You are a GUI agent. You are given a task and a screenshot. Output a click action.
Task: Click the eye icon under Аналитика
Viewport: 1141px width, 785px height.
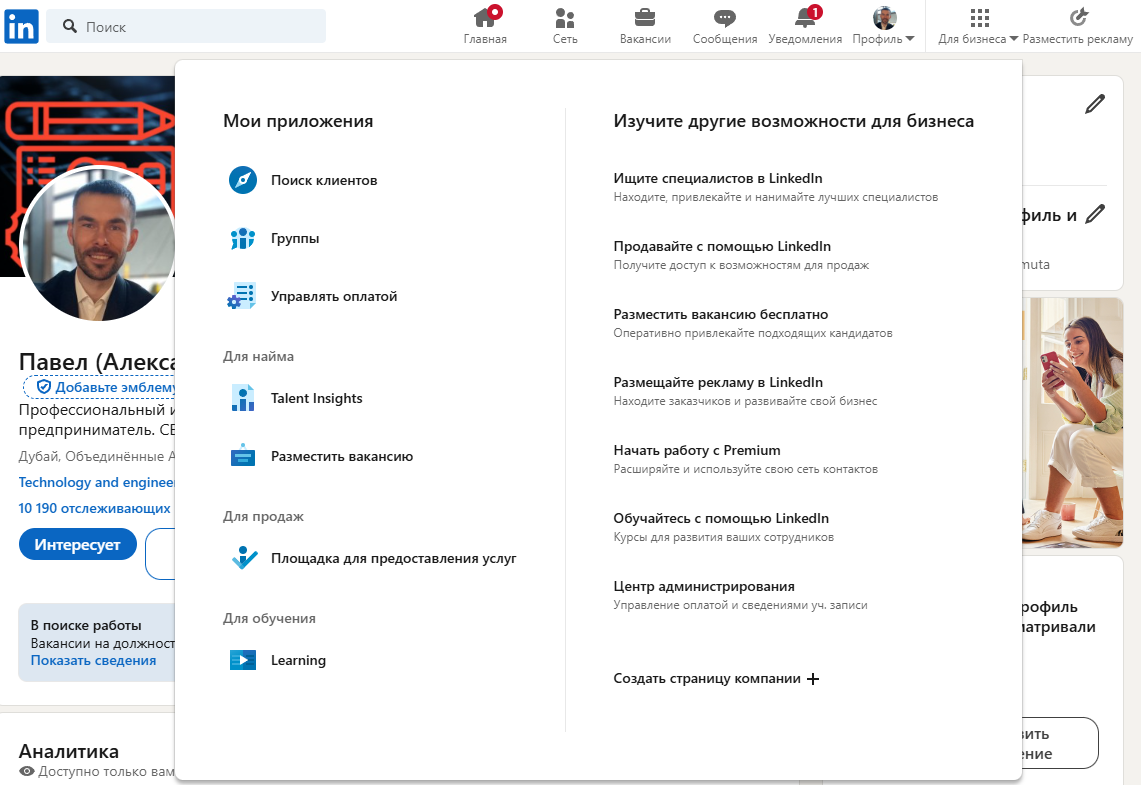[27, 771]
